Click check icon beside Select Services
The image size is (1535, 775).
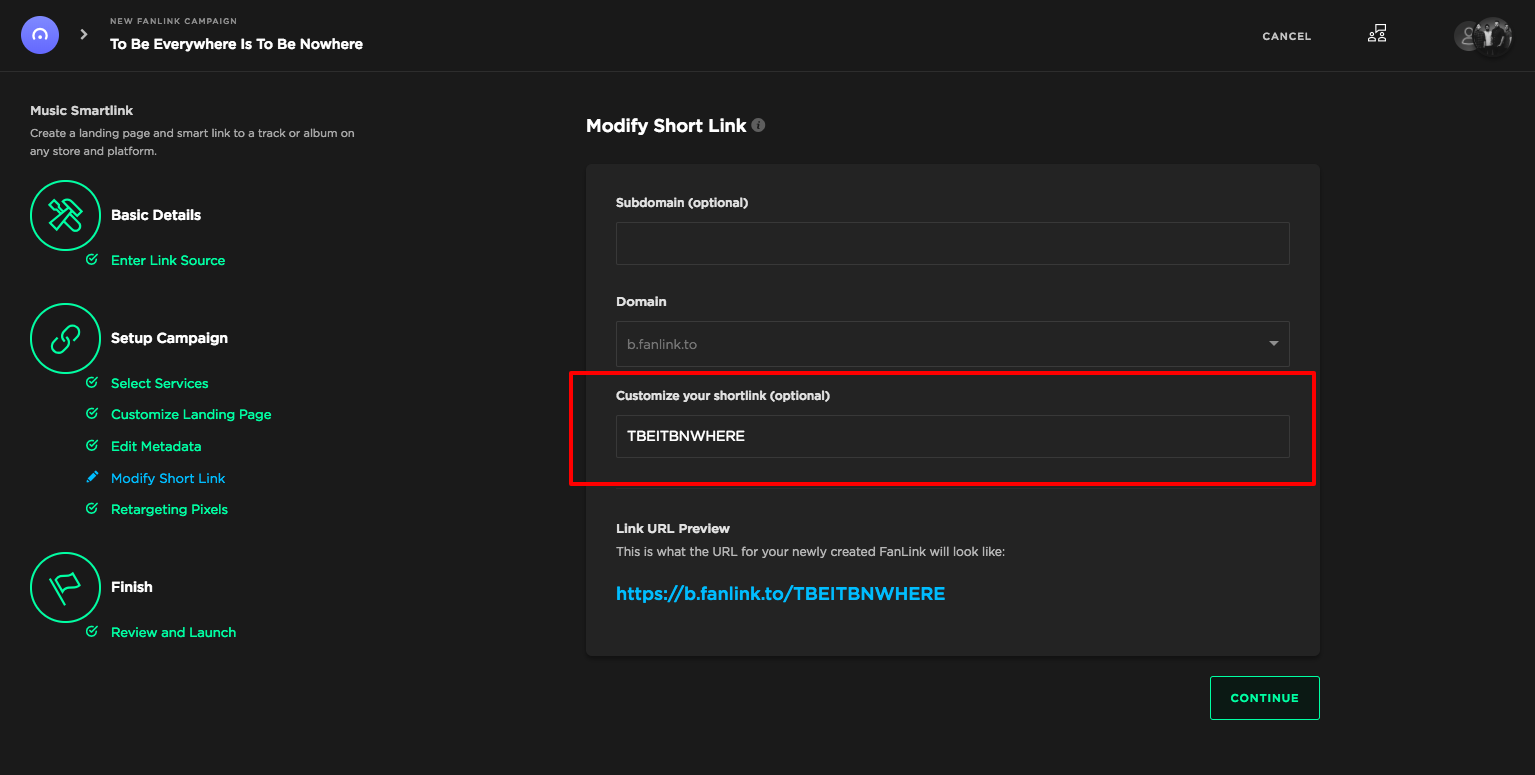pyautogui.click(x=92, y=383)
